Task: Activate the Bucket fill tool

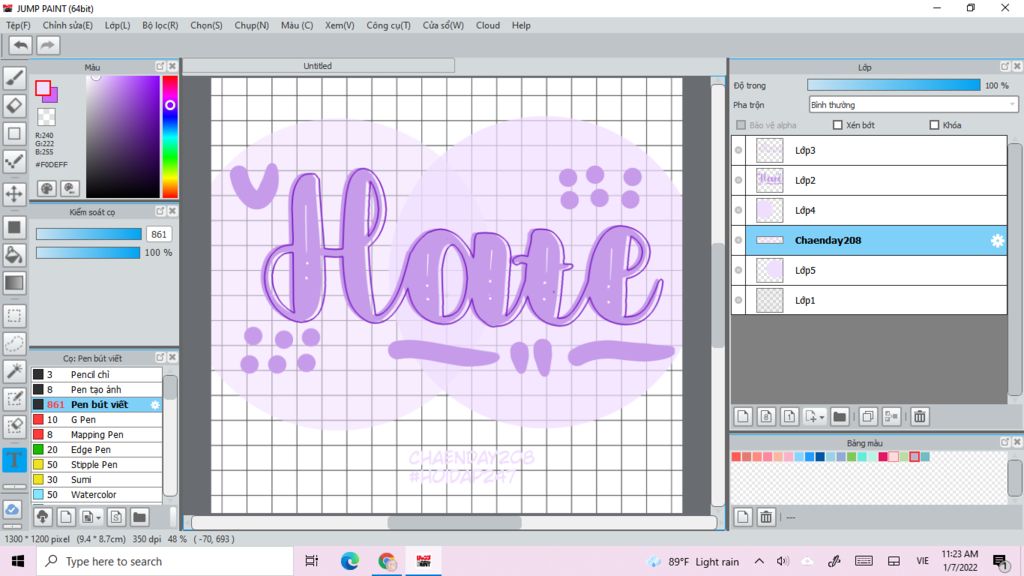Action: pos(14,255)
